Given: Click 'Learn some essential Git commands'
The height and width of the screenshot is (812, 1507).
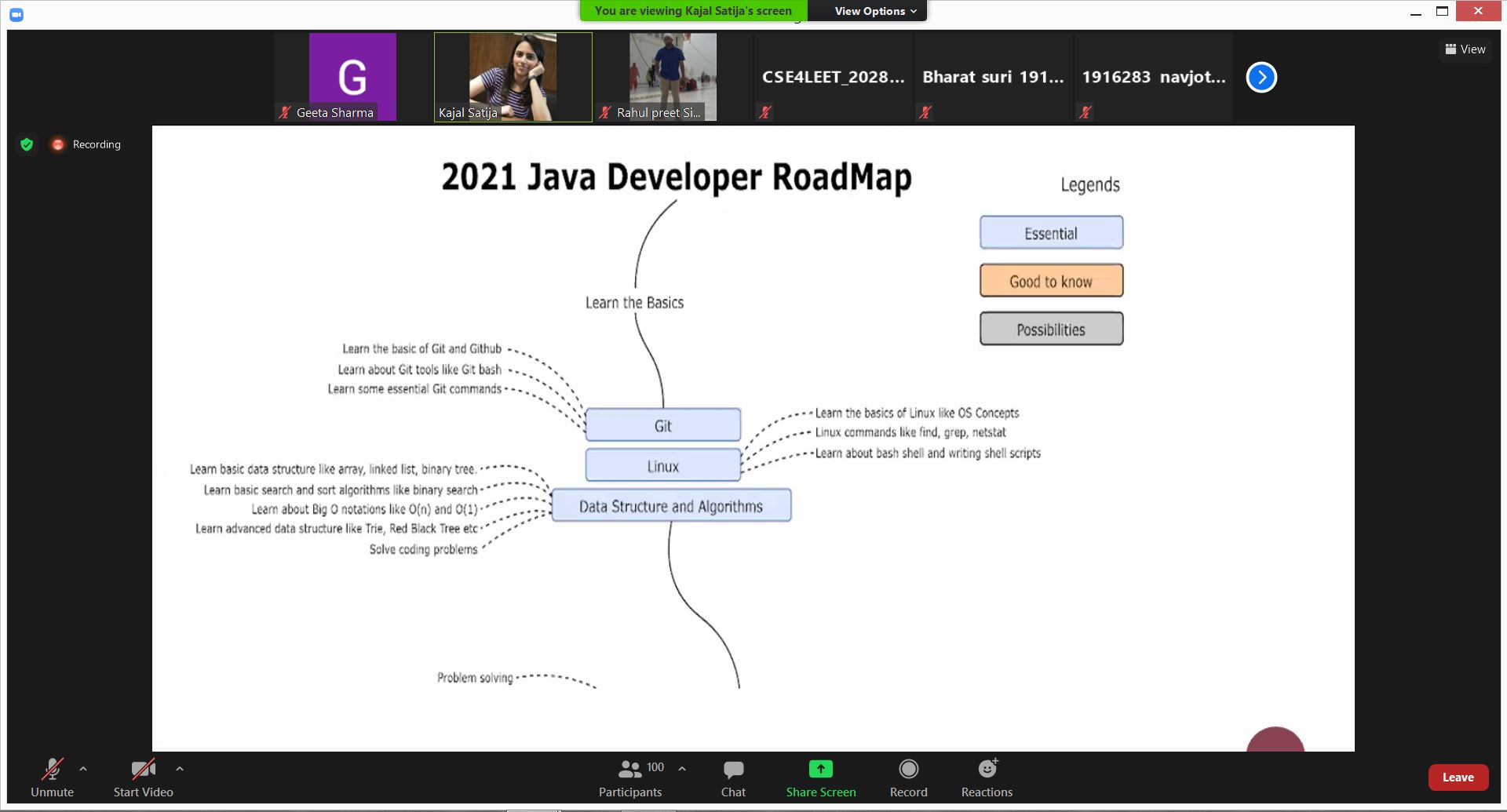Looking at the screenshot, I should [414, 389].
